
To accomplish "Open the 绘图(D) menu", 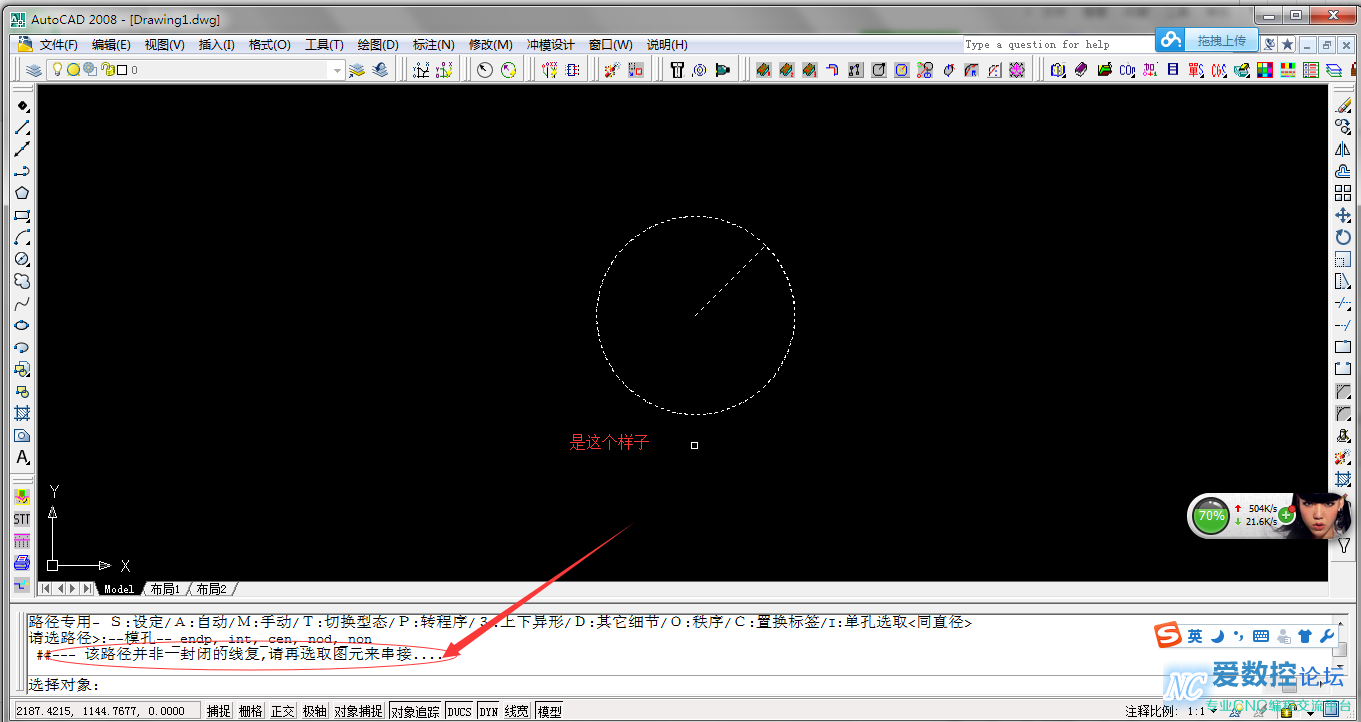I will (x=378, y=44).
